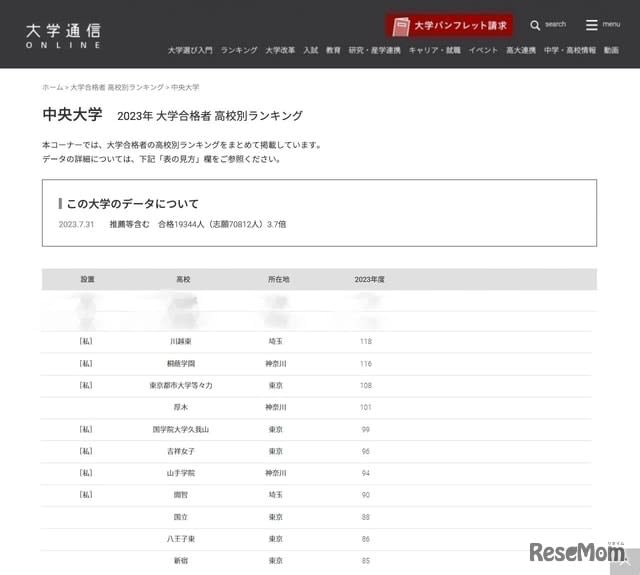Click 大学合格者 高校別ランキング breadcrumb
640x575 pixels.
(117, 87)
